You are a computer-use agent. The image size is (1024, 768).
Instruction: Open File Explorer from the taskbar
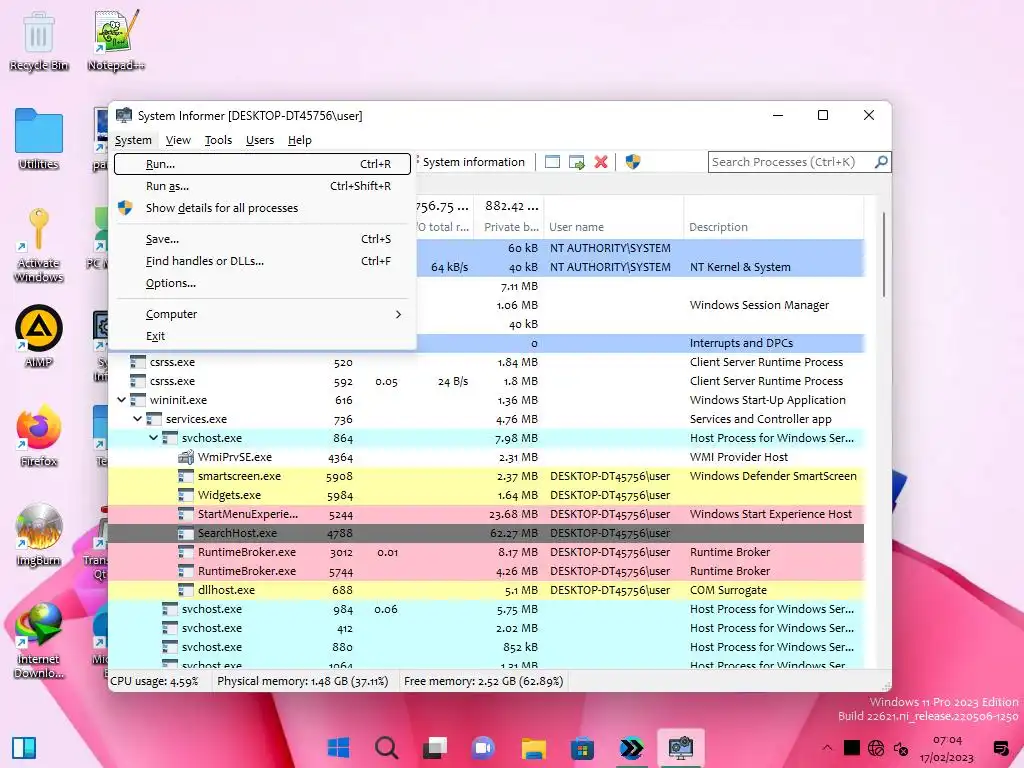point(533,747)
